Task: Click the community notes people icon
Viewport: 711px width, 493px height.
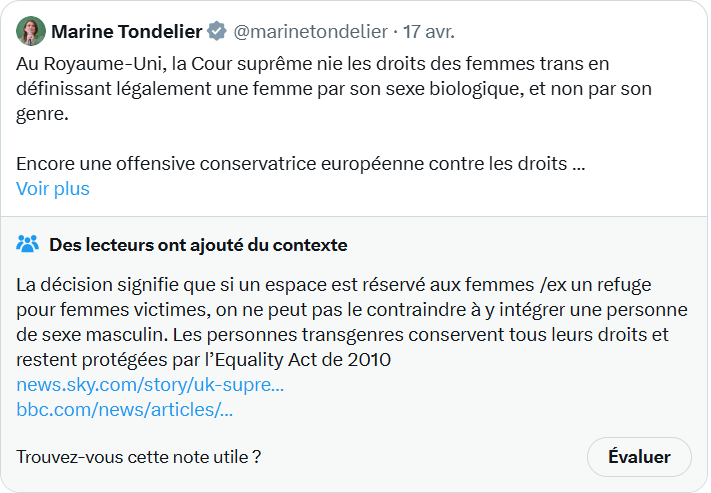Action: click(28, 244)
